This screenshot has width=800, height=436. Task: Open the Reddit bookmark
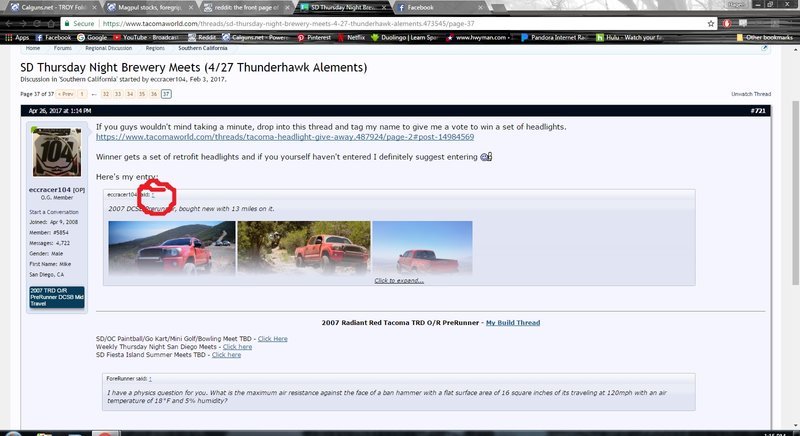click(202, 37)
